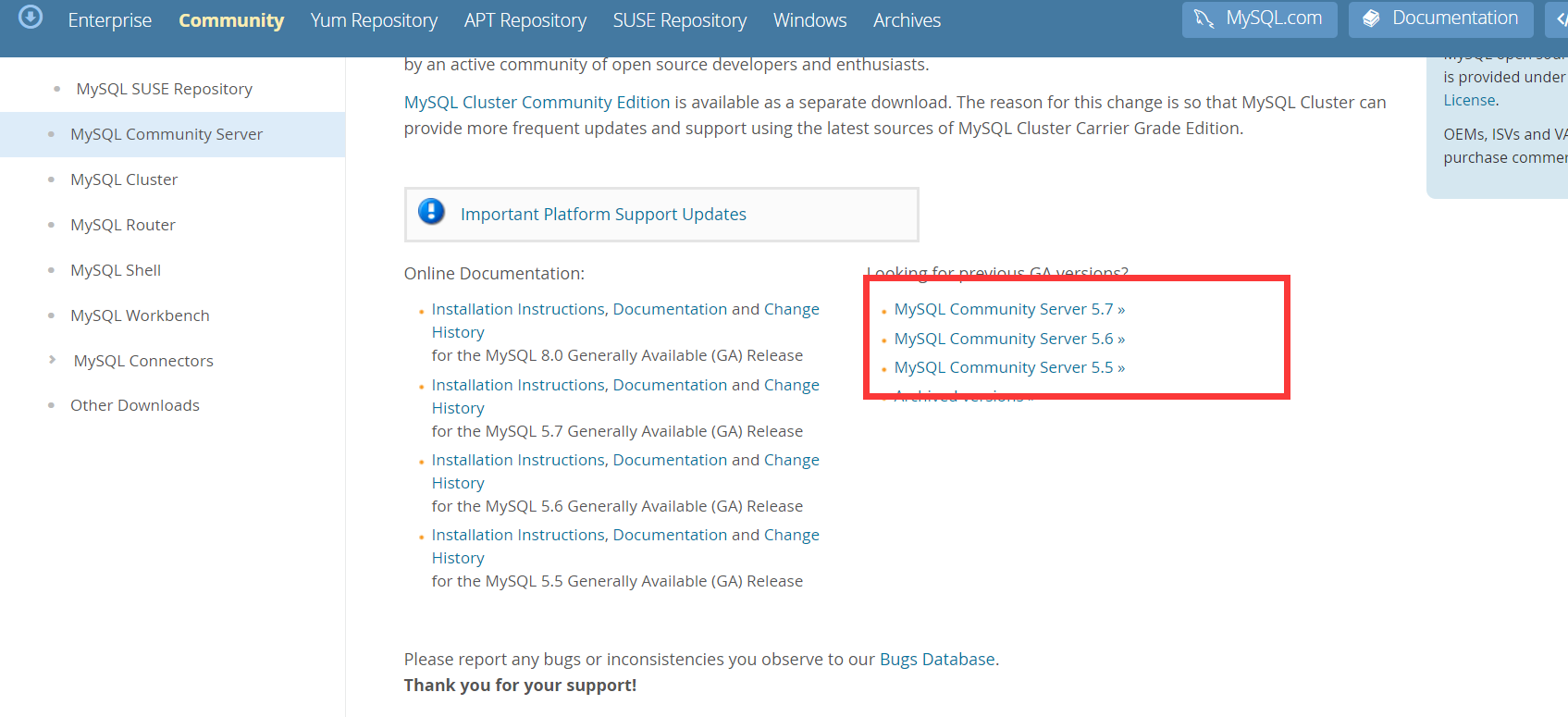
Task: Select MySQL SUSE Repository in sidebar
Action: (x=165, y=89)
